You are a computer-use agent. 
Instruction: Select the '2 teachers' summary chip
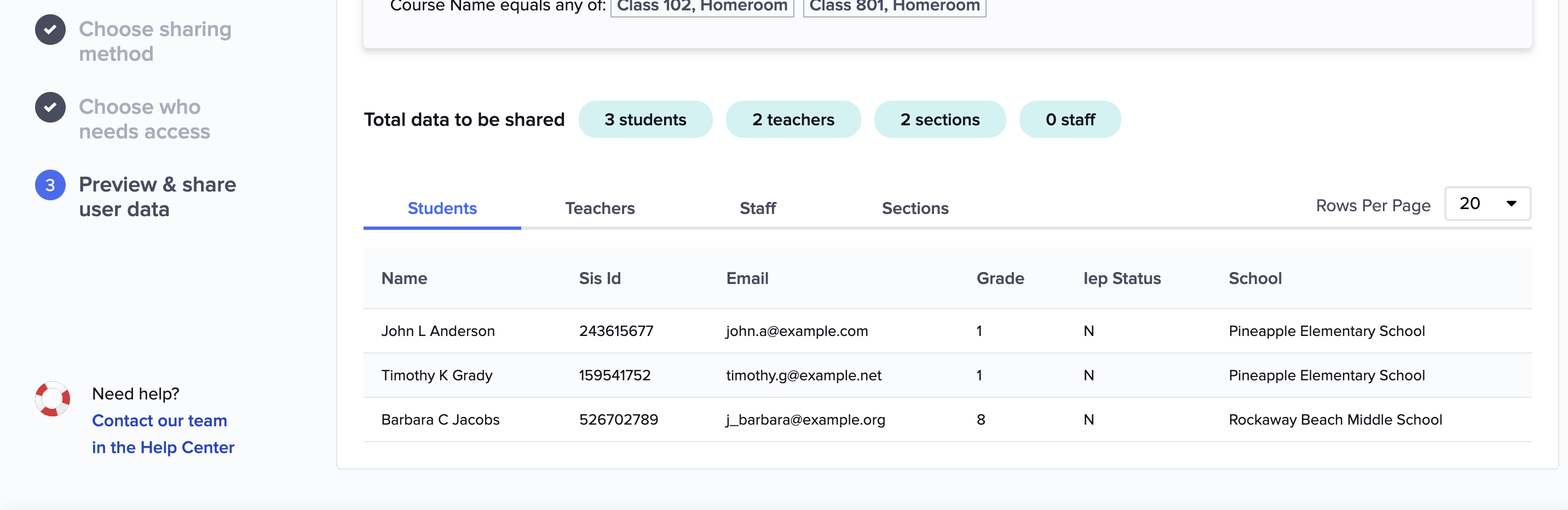793,119
